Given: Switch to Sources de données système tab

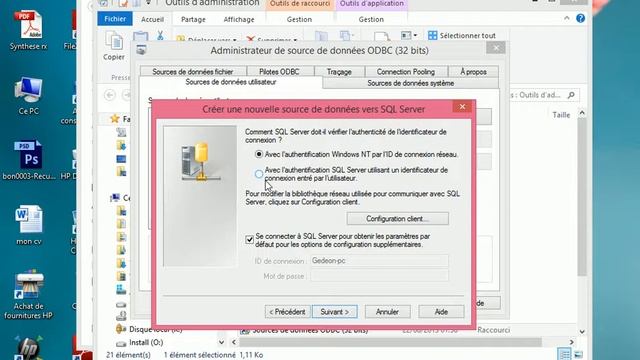Looking at the screenshot, I should [411, 83].
